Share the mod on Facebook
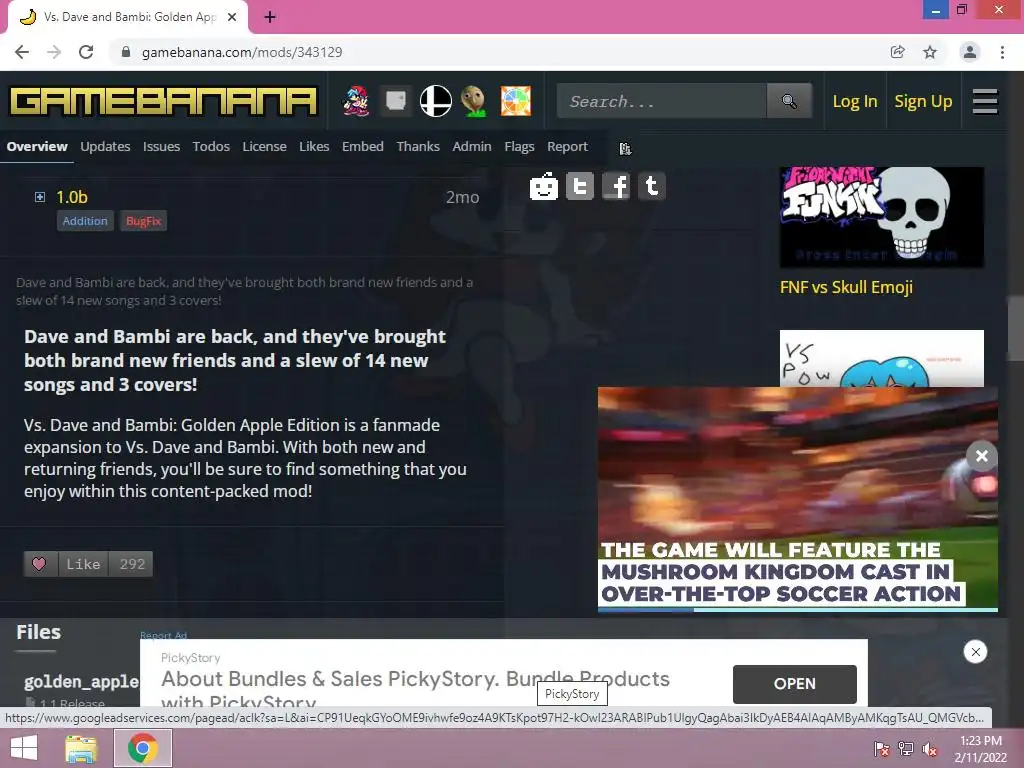Viewport: 1024px width, 768px height. coord(616,187)
